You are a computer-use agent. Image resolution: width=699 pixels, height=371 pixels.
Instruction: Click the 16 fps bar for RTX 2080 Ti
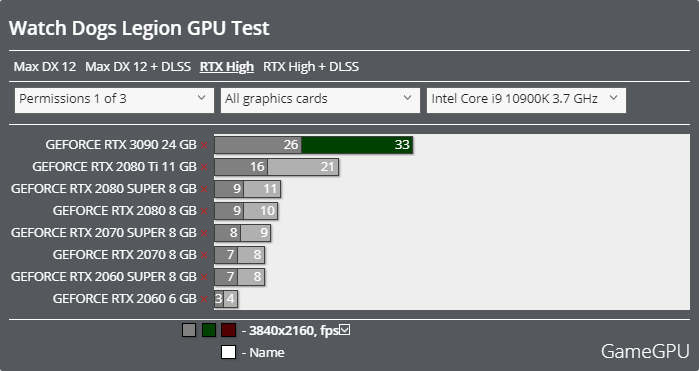(x=241, y=167)
